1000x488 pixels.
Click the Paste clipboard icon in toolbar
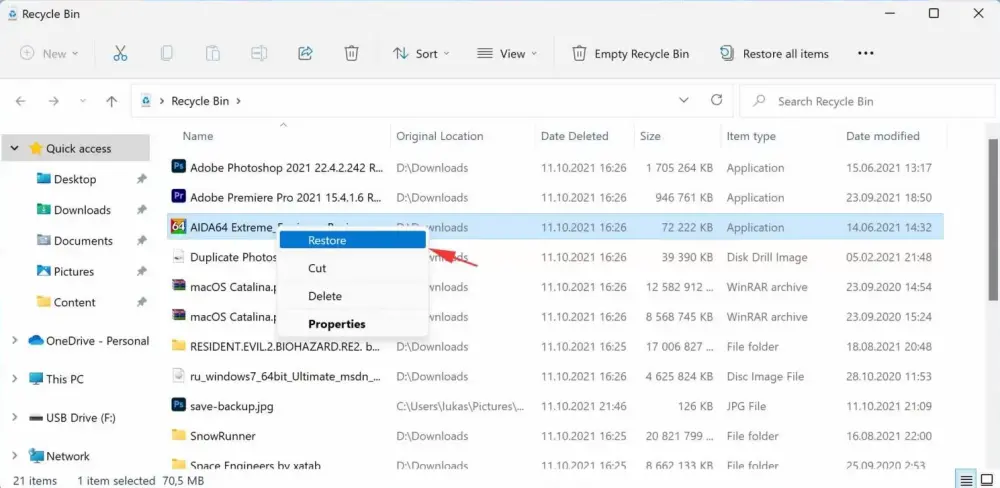212,54
